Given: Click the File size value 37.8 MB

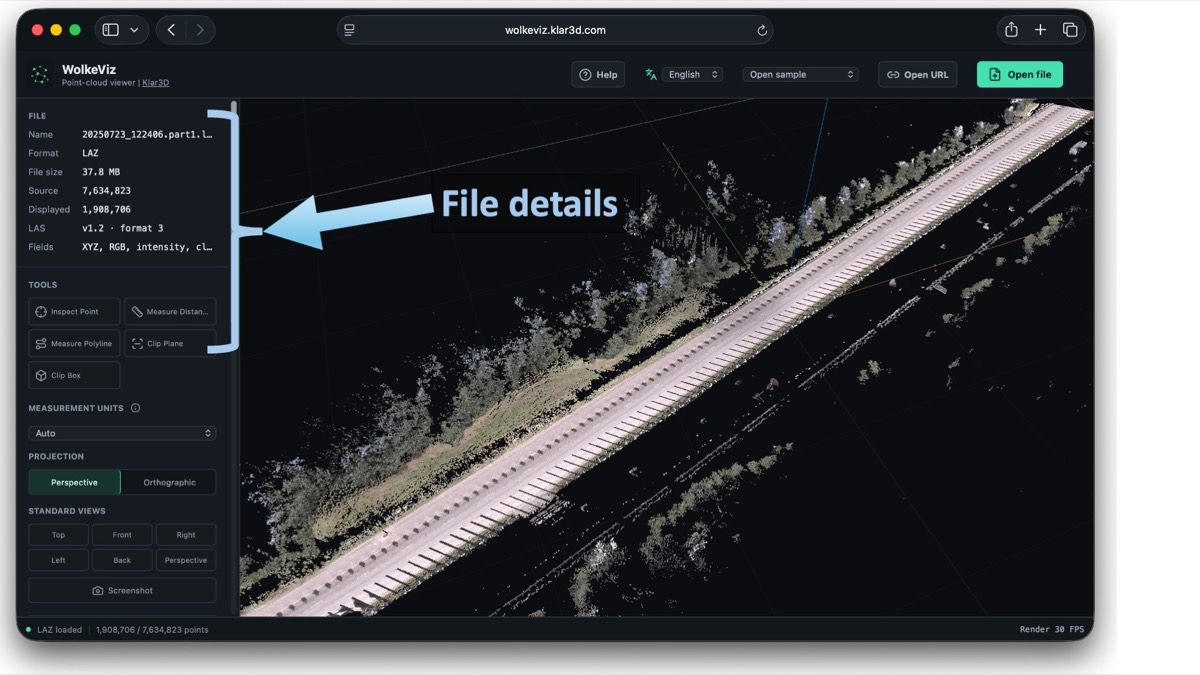Looking at the screenshot, I should tap(101, 172).
